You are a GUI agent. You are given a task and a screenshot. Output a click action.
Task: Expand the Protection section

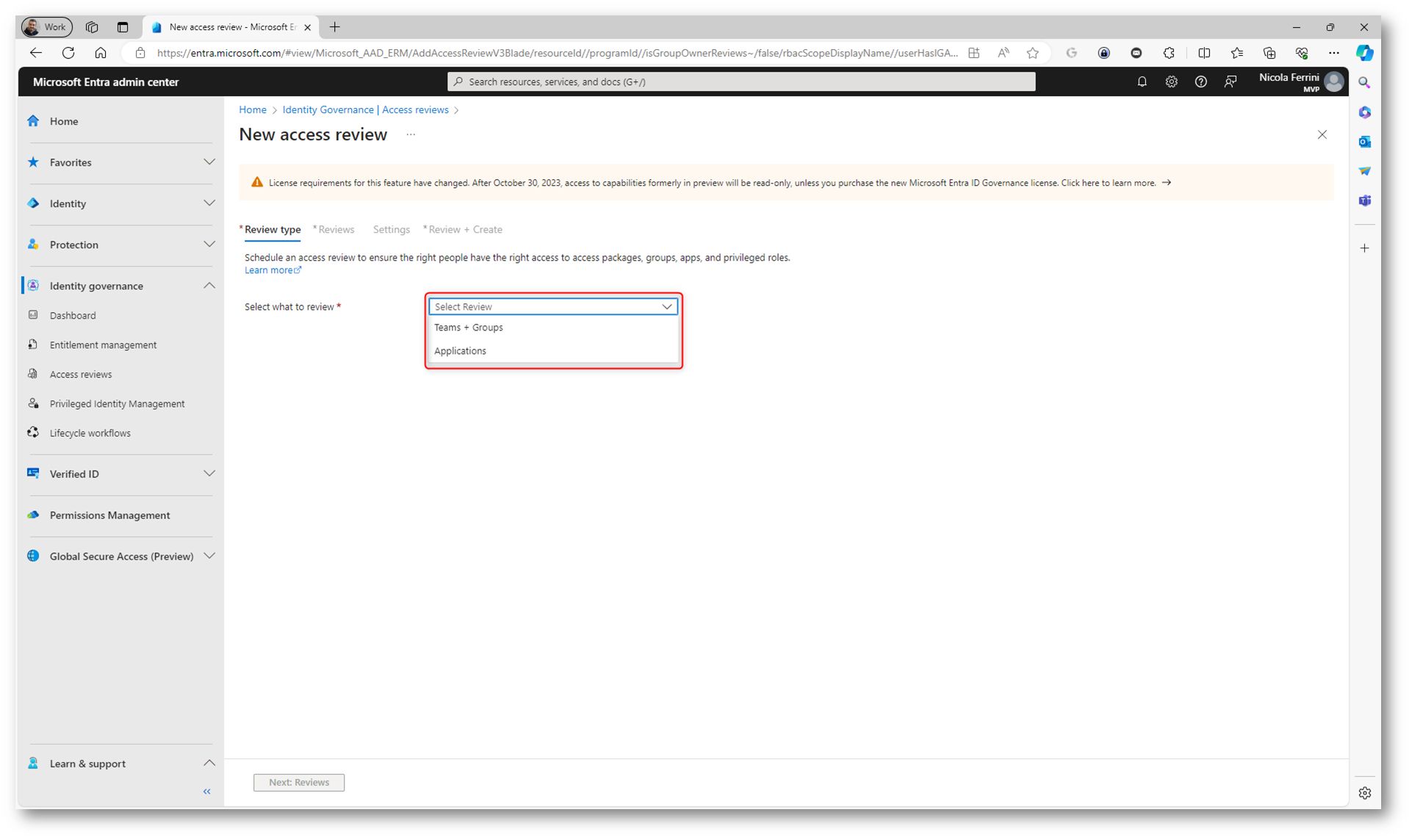click(209, 245)
